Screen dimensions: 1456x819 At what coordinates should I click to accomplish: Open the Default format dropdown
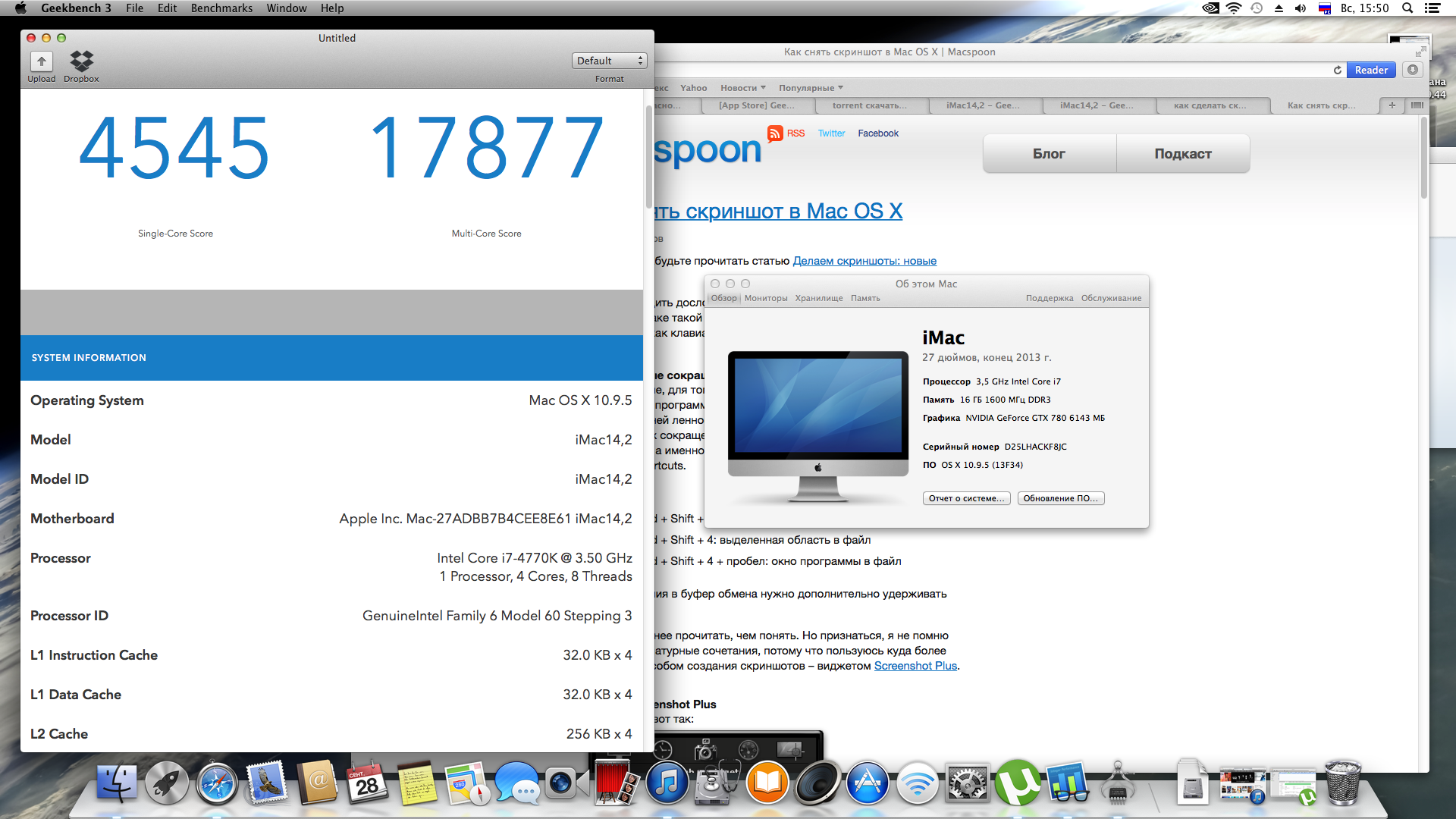(x=609, y=61)
